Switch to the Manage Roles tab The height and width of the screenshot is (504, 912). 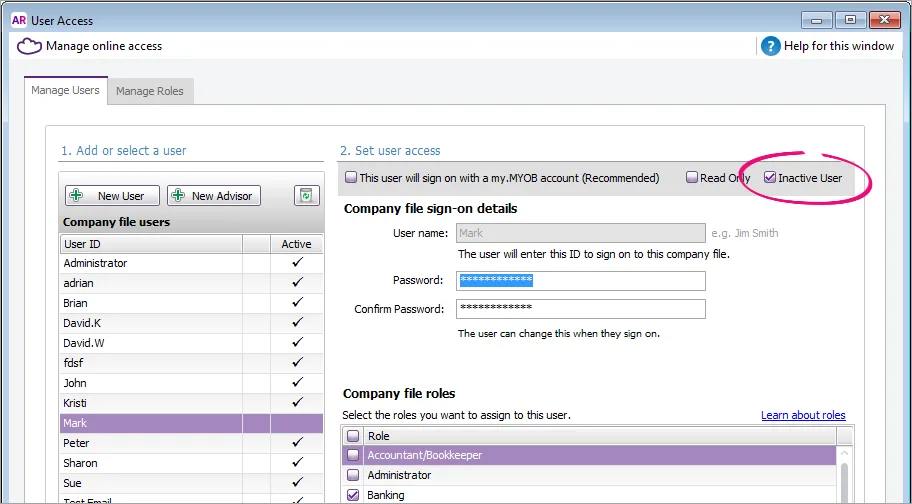tap(149, 91)
